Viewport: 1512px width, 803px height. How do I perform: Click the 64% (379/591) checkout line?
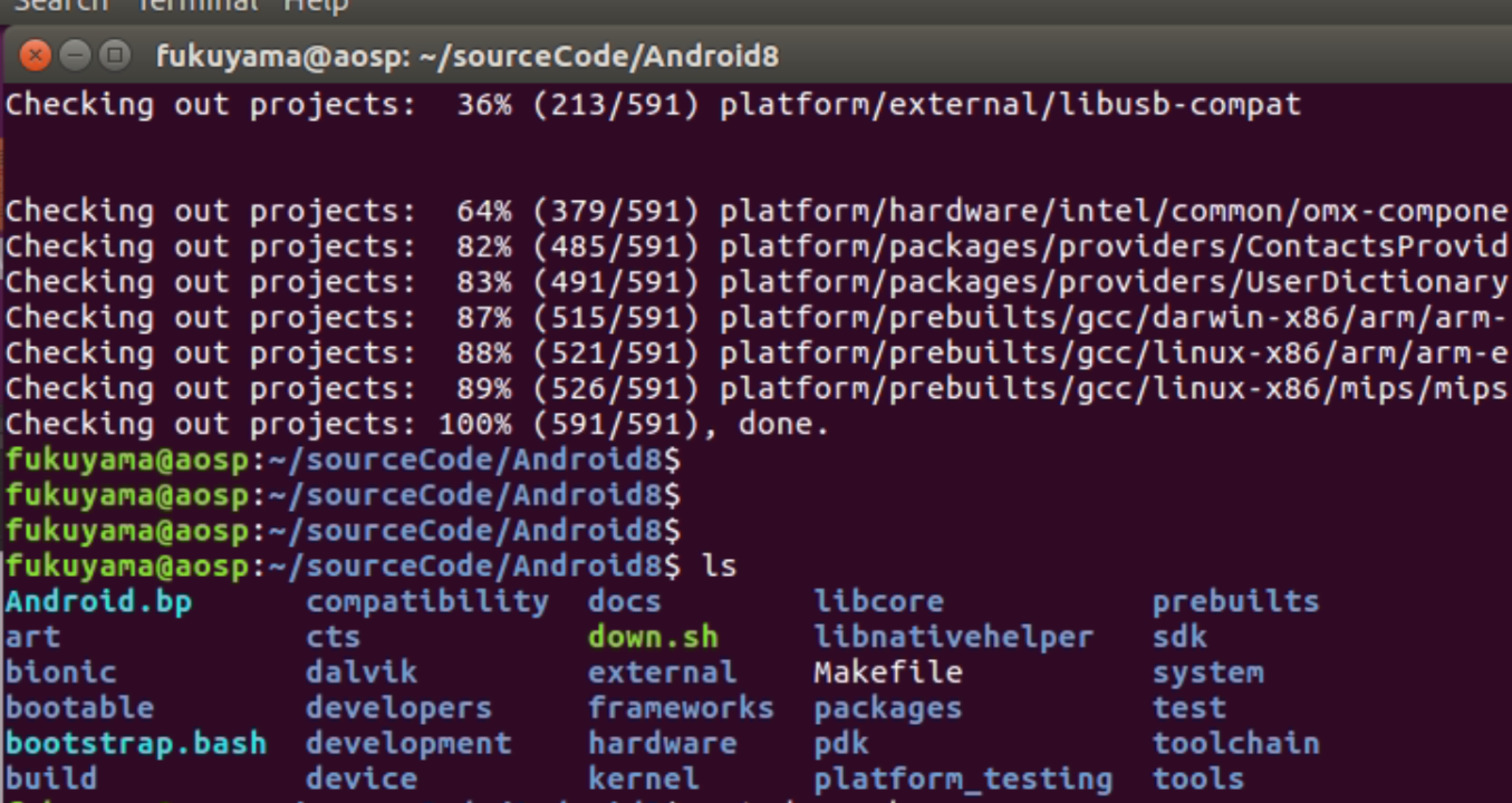(756, 212)
